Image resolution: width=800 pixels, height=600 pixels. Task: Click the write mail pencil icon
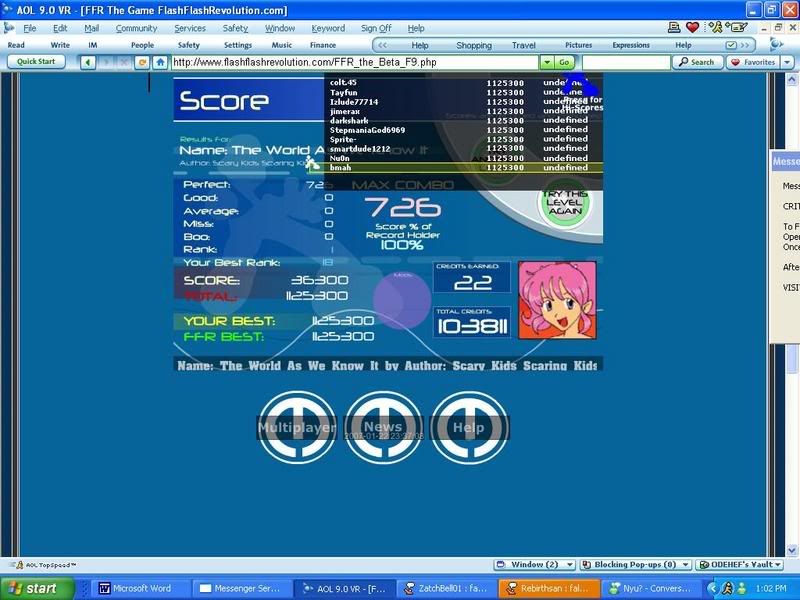(737, 28)
